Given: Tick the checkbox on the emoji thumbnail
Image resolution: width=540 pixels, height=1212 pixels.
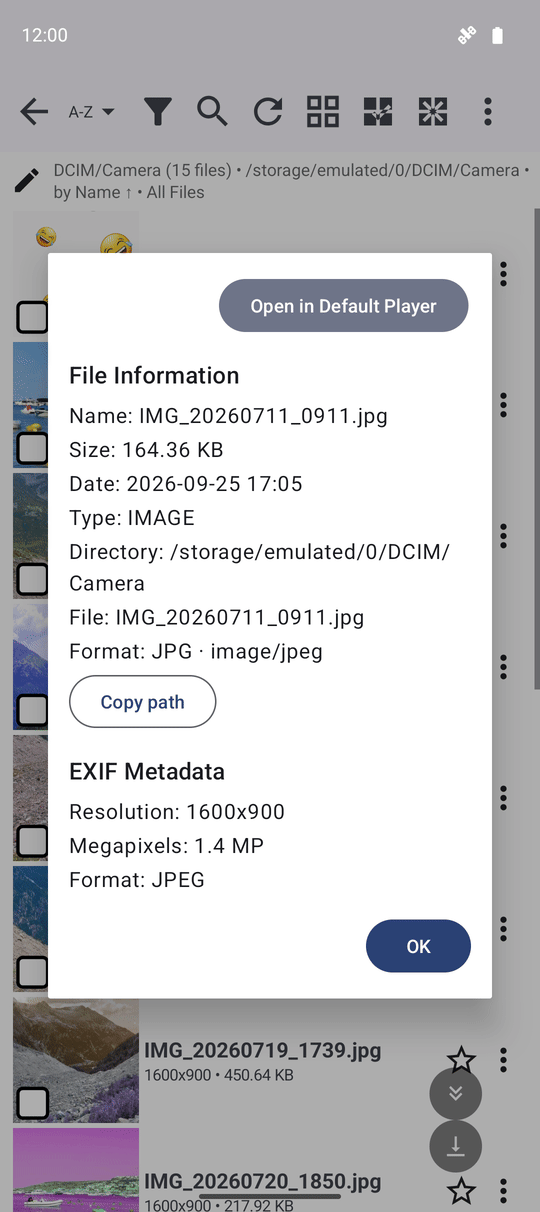Looking at the screenshot, I should (x=33, y=317).
